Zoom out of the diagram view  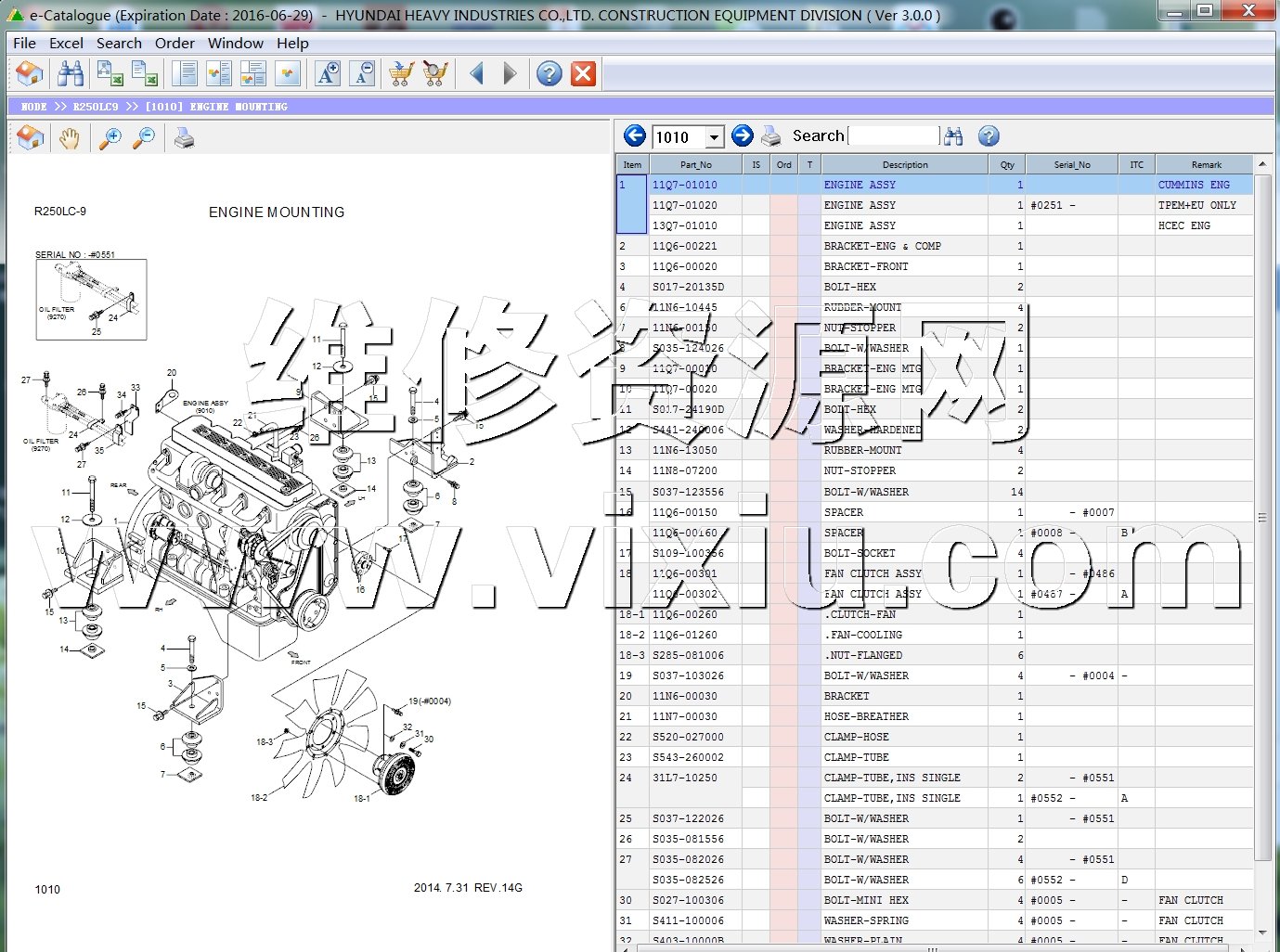145,139
